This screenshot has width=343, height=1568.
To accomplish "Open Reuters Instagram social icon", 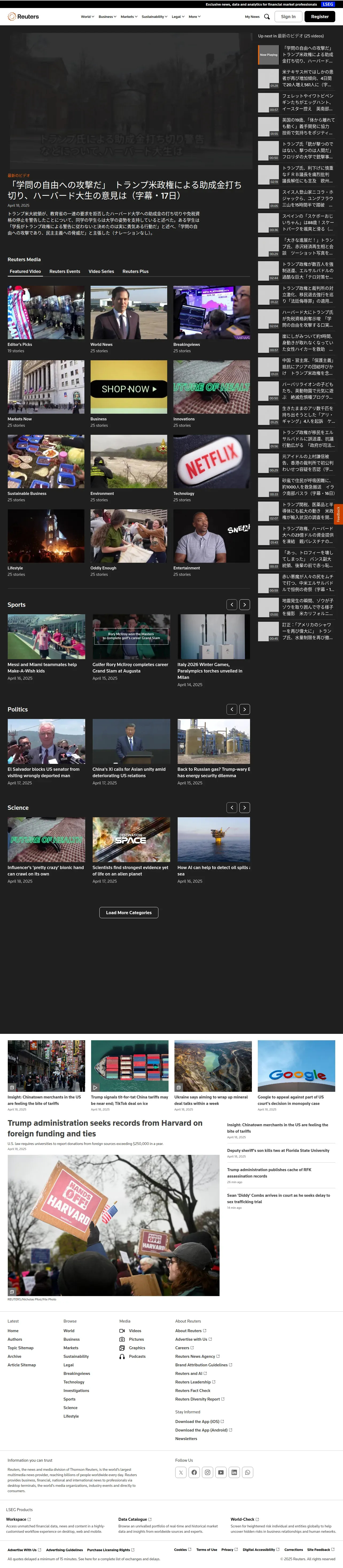I will pyautogui.click(x=208, y=1472).
